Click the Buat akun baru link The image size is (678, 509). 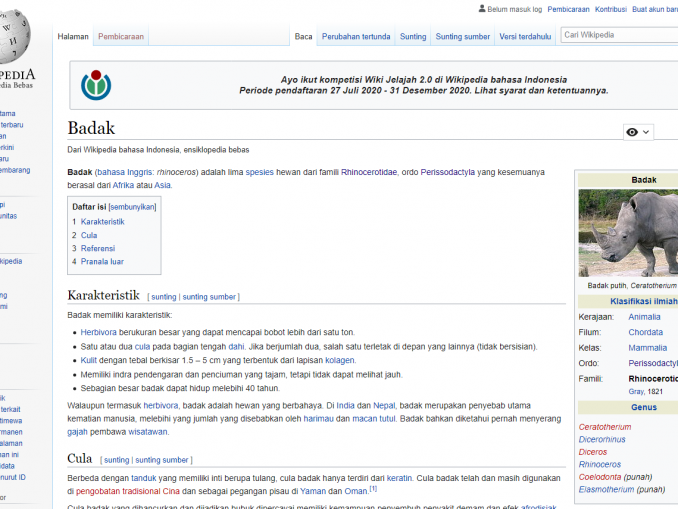655,9
